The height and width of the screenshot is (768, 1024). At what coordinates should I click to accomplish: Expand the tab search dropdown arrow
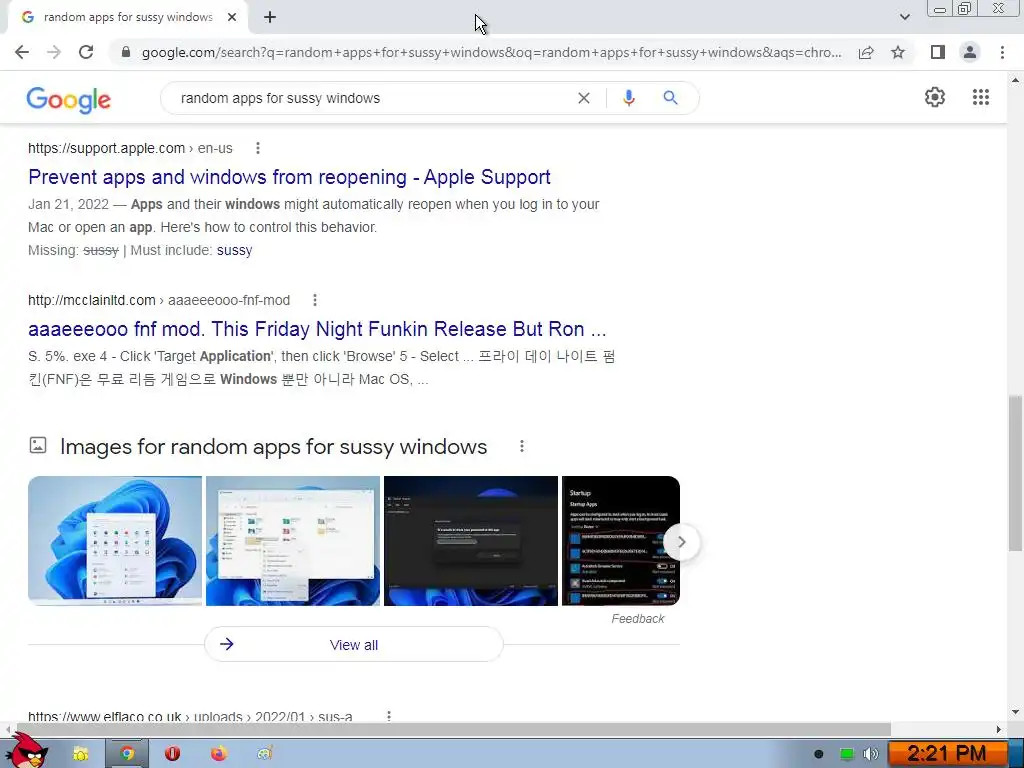(904, 17)
